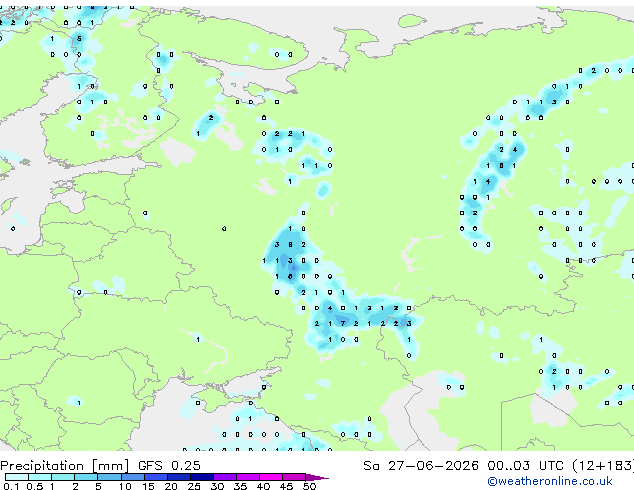Click the '(12+183)' forecast run label
Viewport: 634px width, 490px height.
(x=603, y=466)
